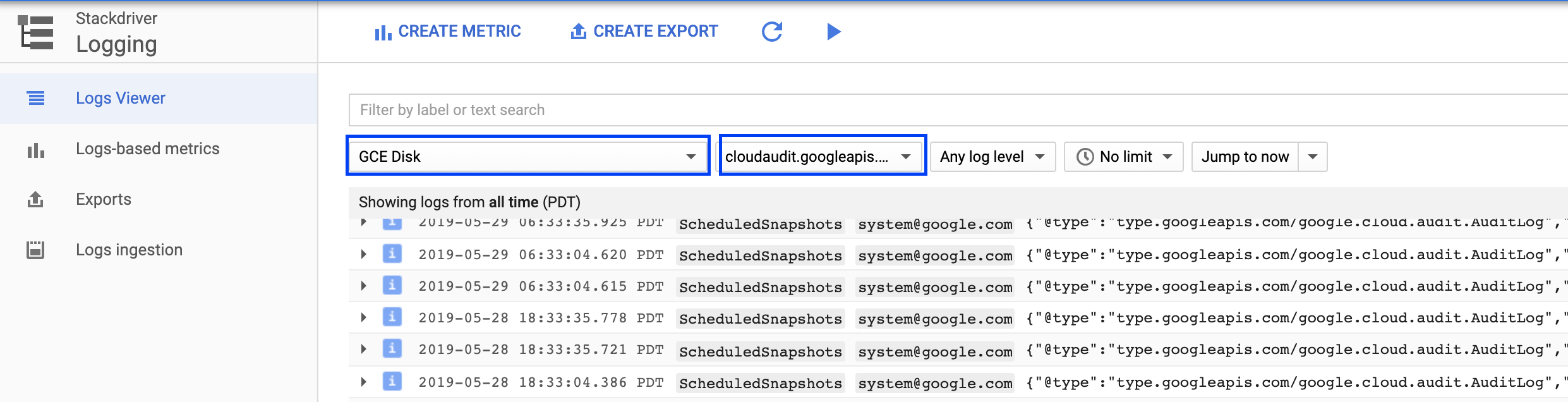Click system@google.com in 18:33:04.386 row
The width and height of the screenshot is (1568, 402).
point(935,383)
